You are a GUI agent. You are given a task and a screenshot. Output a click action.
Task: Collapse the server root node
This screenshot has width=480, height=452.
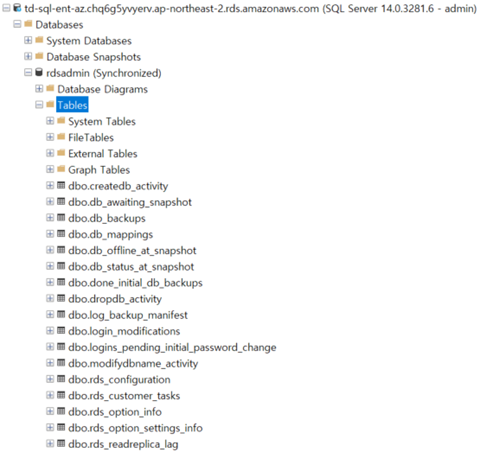tap(6, 8)
